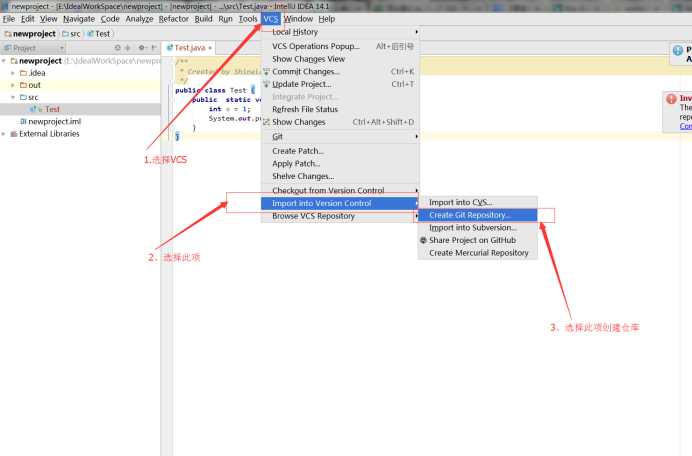Close the VCS menu via menu bar

coord(271,19)
